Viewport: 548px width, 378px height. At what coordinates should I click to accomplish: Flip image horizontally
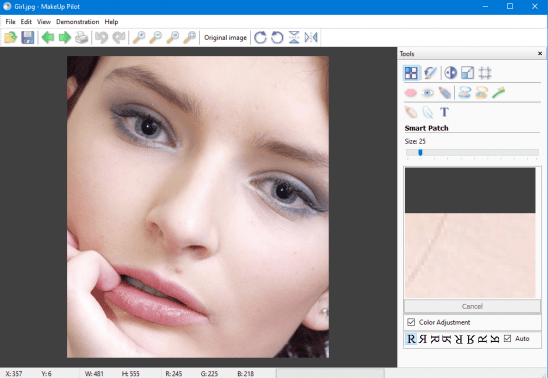tap(311, 37)
